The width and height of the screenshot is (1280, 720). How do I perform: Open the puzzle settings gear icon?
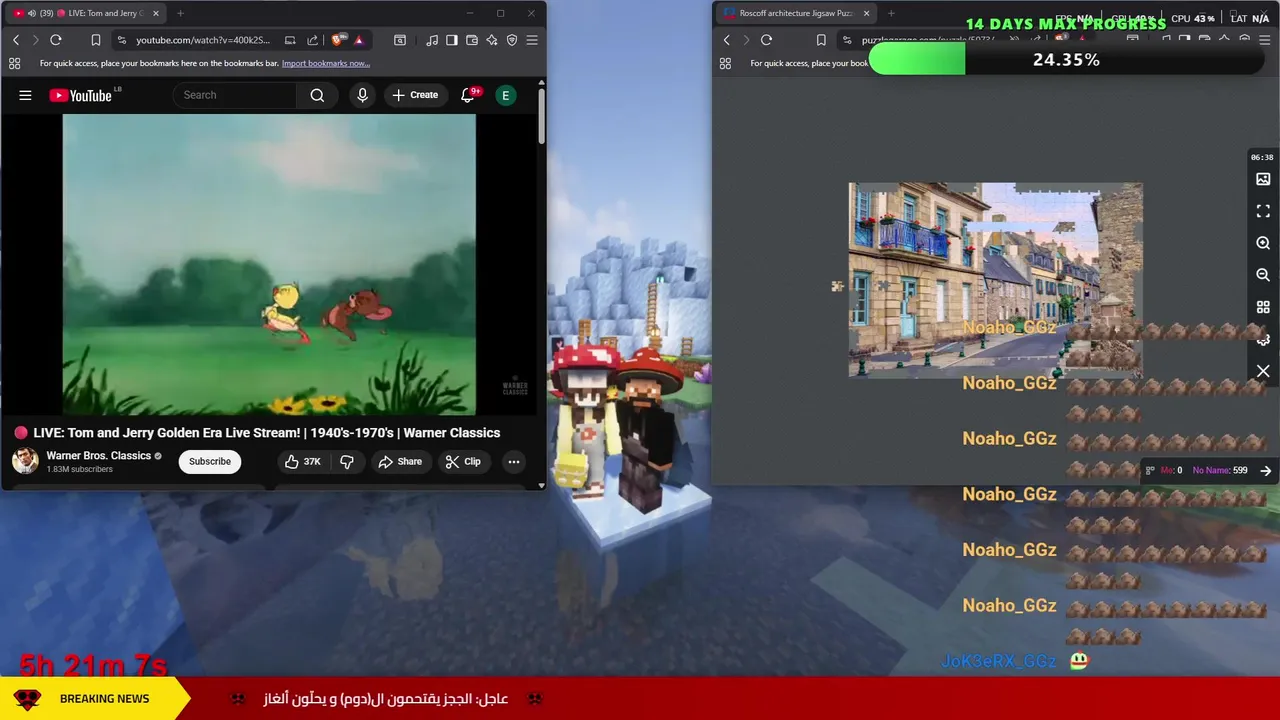1265,340
